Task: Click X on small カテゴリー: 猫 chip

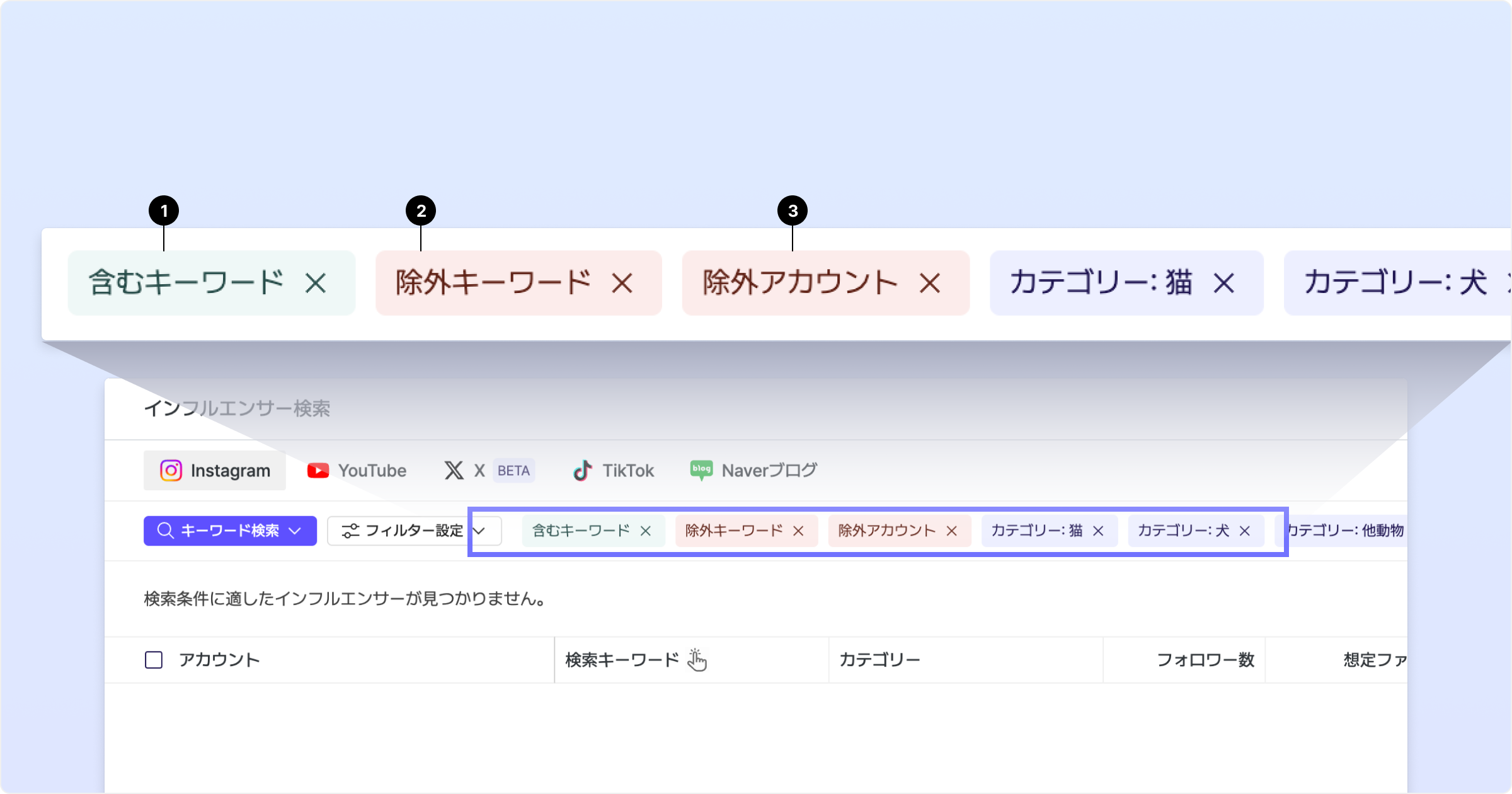Action: click(1098, 531)
